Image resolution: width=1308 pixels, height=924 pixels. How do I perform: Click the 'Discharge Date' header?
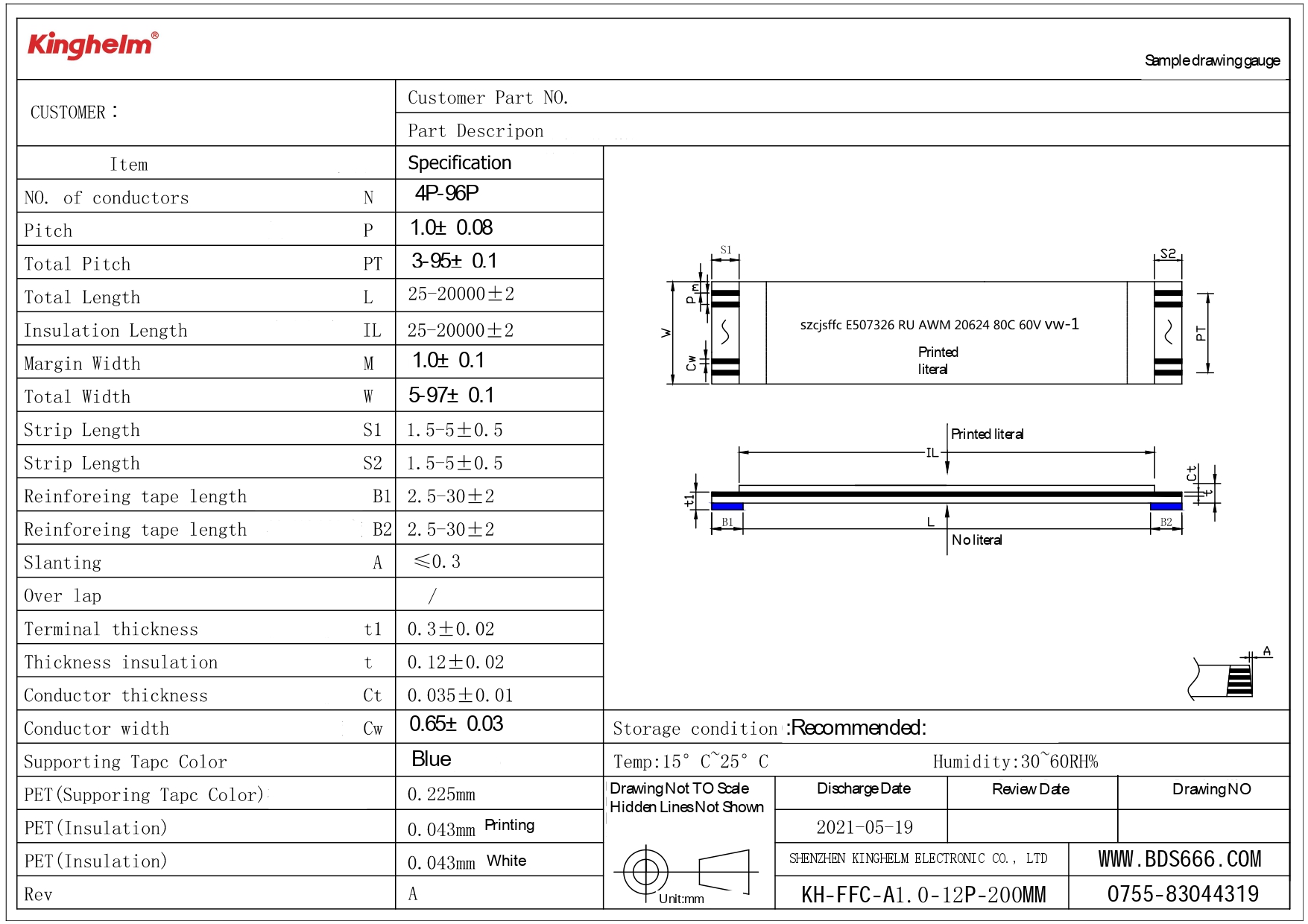(x=864, y=788)
